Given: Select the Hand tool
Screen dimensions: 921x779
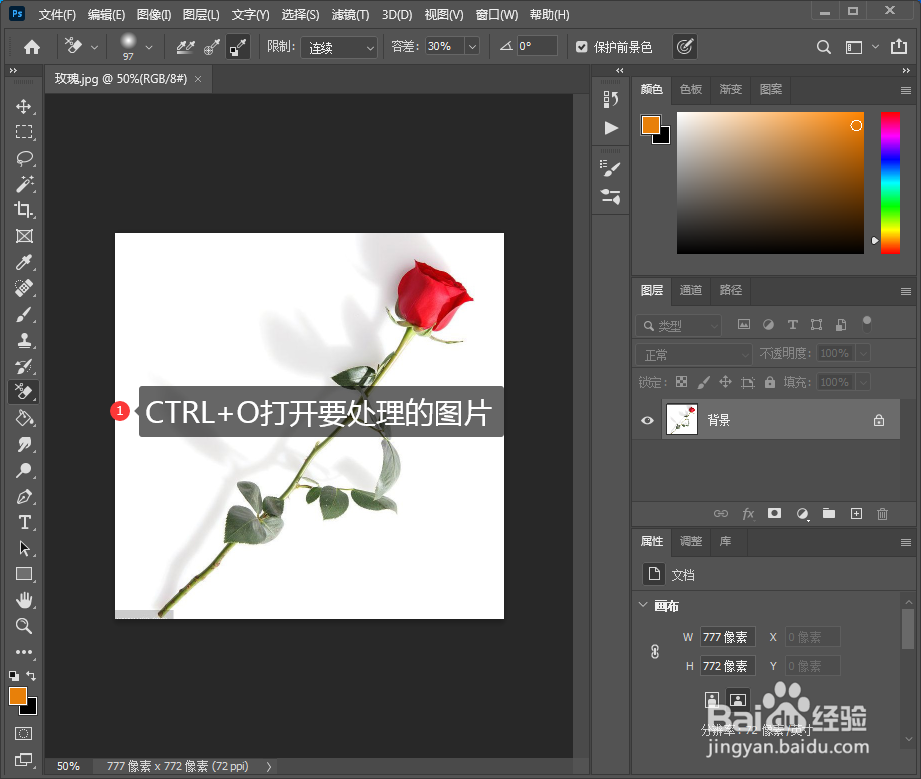Looking at the screenshot, I should [x=24, y=600].
